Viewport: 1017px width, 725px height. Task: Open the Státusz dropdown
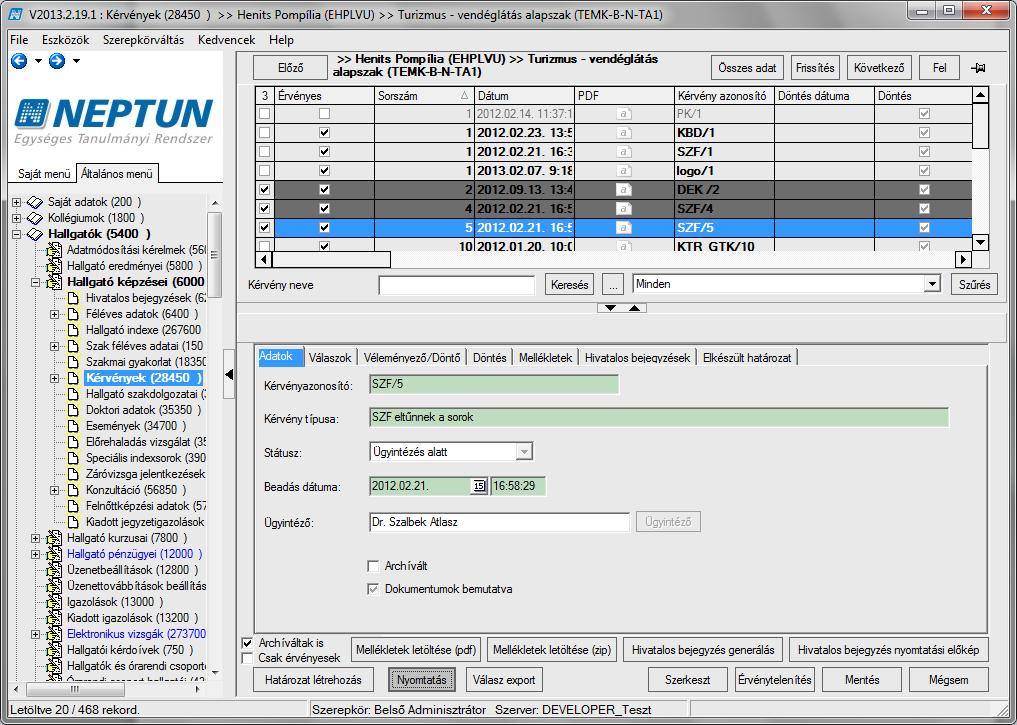(x=524, y=452)
